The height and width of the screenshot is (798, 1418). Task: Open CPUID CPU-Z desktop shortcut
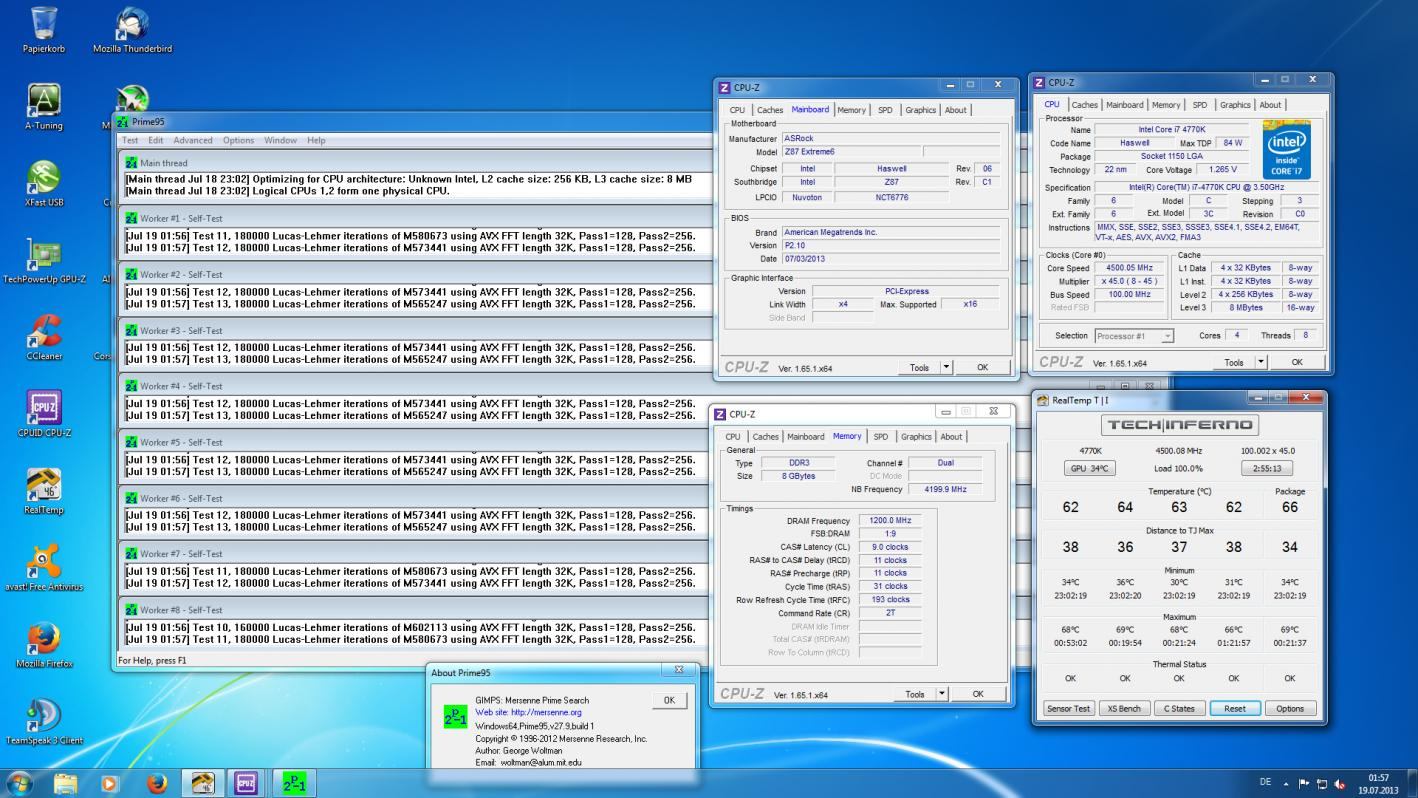[44, 415]
